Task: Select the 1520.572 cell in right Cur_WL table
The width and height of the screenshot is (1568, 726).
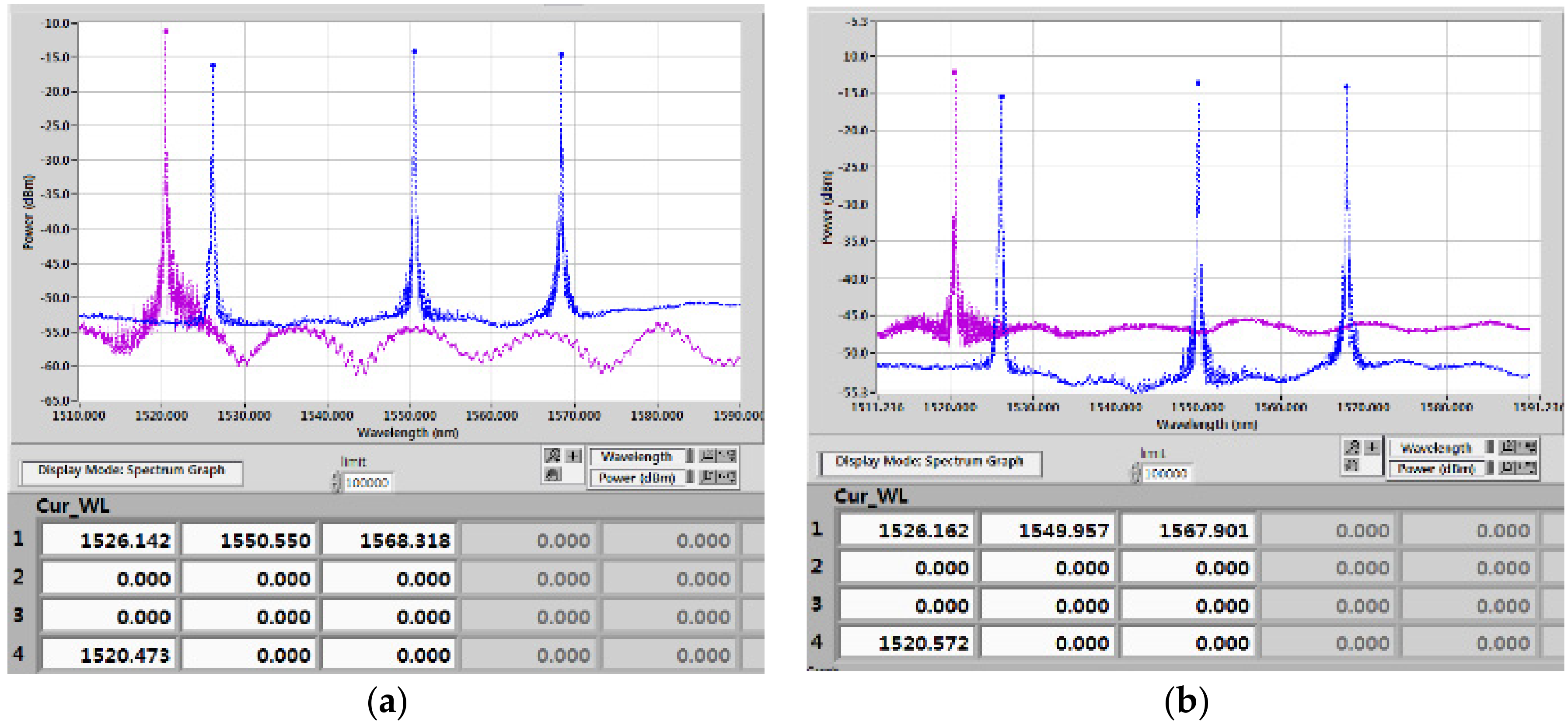Action: click(907, 642)
